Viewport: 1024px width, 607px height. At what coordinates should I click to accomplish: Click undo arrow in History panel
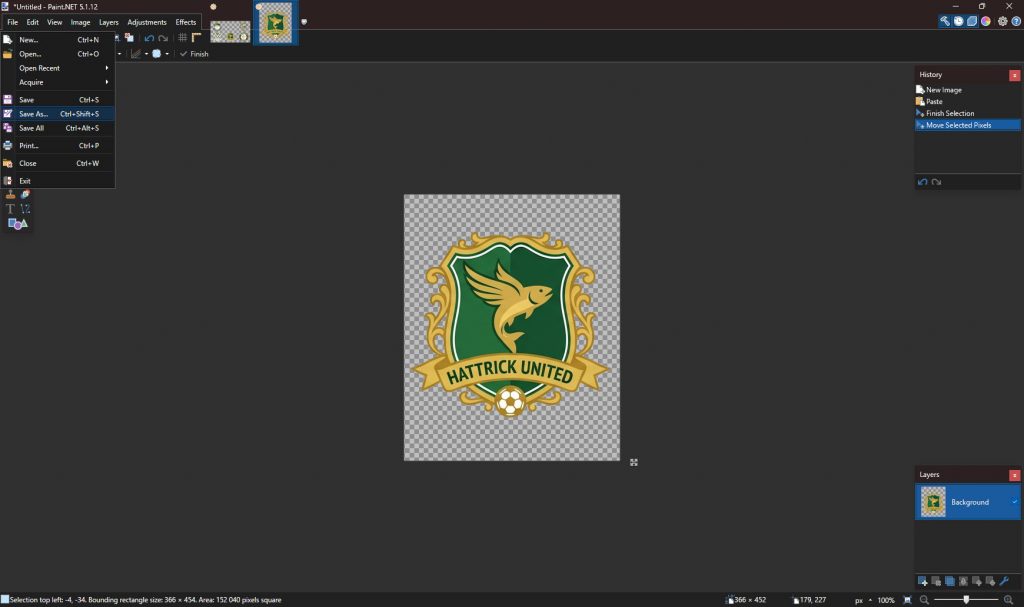923,182
